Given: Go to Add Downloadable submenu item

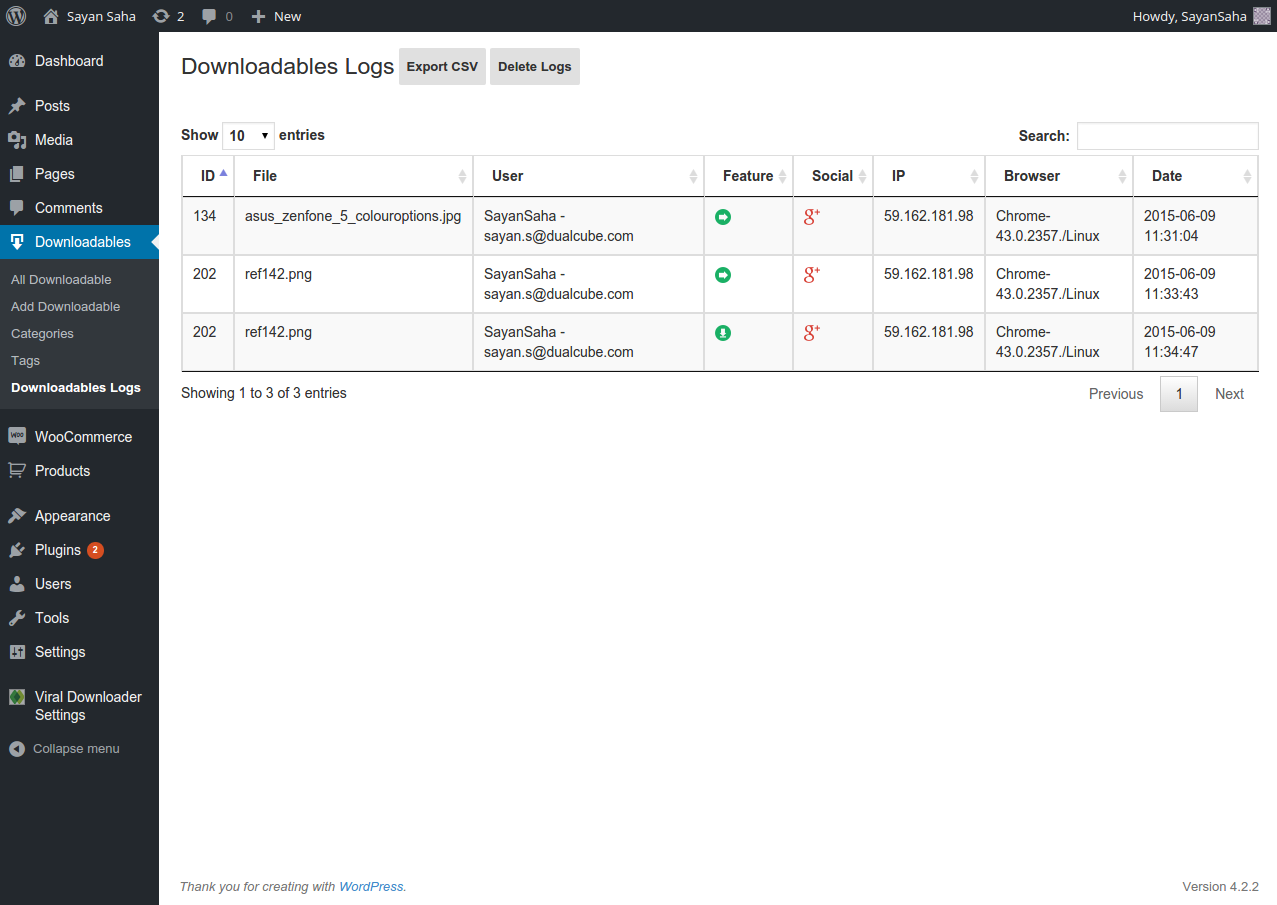Looking at the screenshot, I should click(x=65, y=307).
